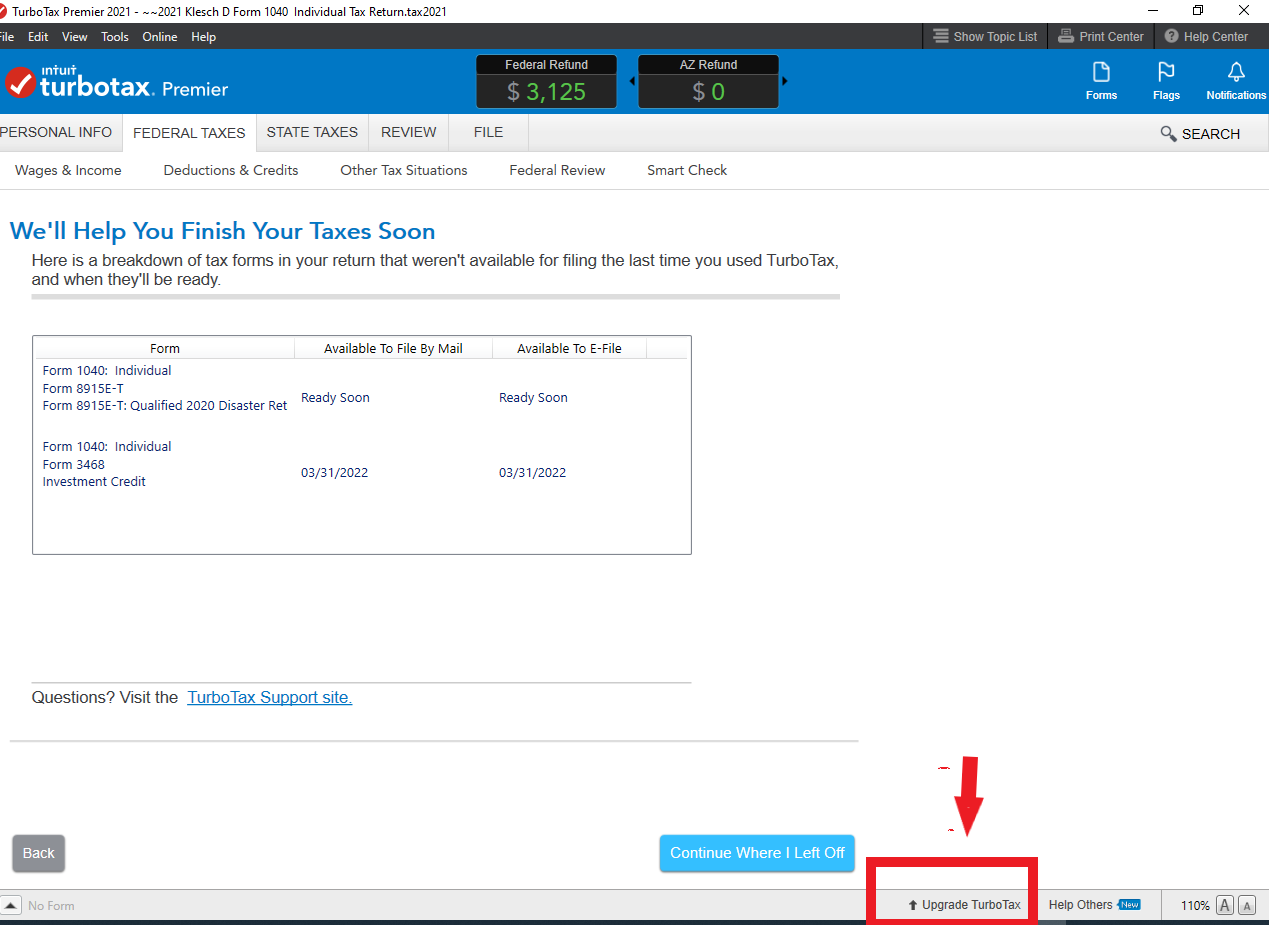Open the Forms icon in header
This screenshot has width=1269, height=925.
(x=1101, y=80)
